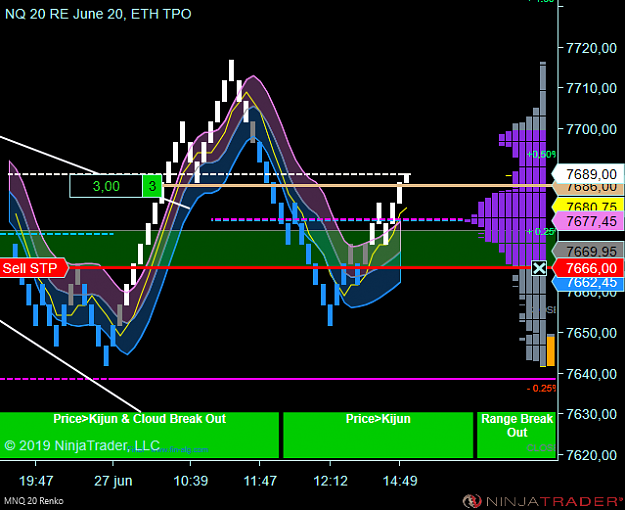Cancel the Sell STP order with X button

(539, 268)
